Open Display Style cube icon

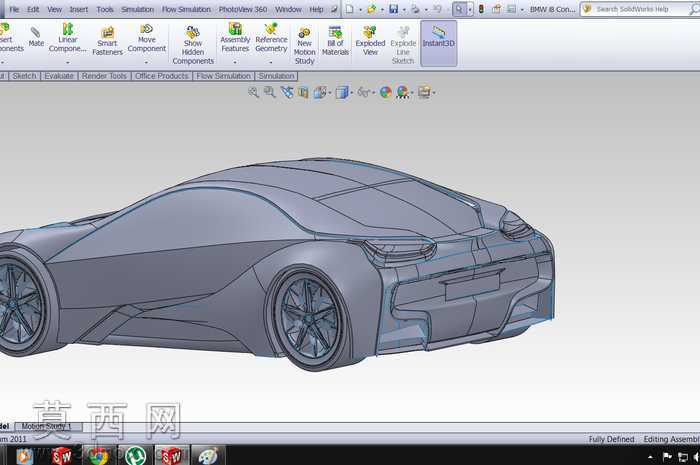[342, 92]
